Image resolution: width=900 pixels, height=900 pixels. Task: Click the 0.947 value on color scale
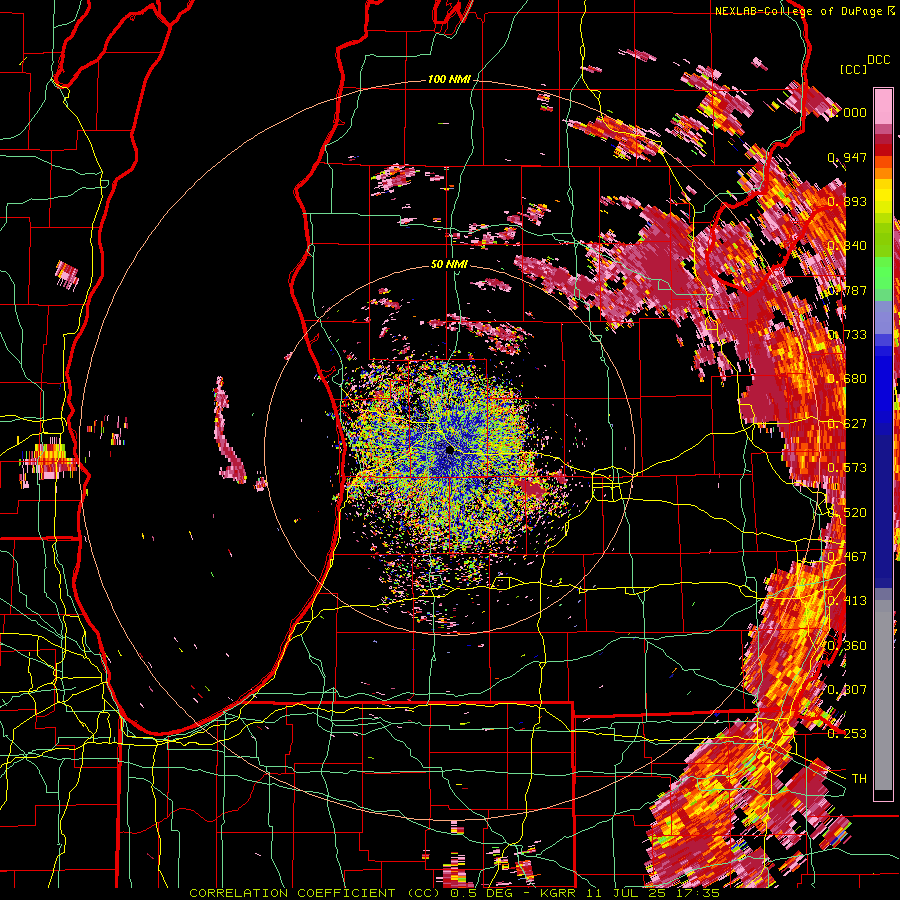pos(847,157)
